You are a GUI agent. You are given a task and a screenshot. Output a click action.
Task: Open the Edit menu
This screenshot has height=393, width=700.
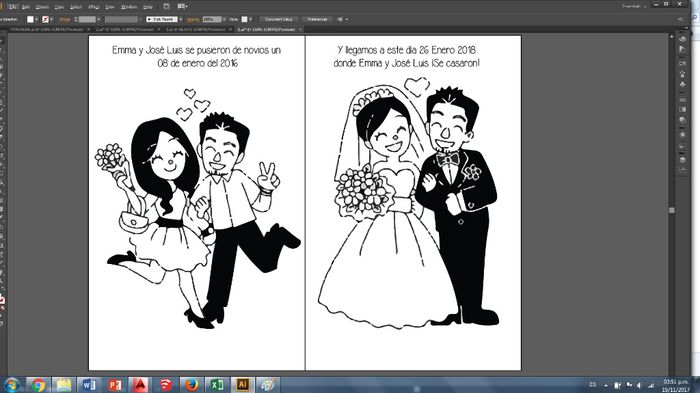click(26, 7)
